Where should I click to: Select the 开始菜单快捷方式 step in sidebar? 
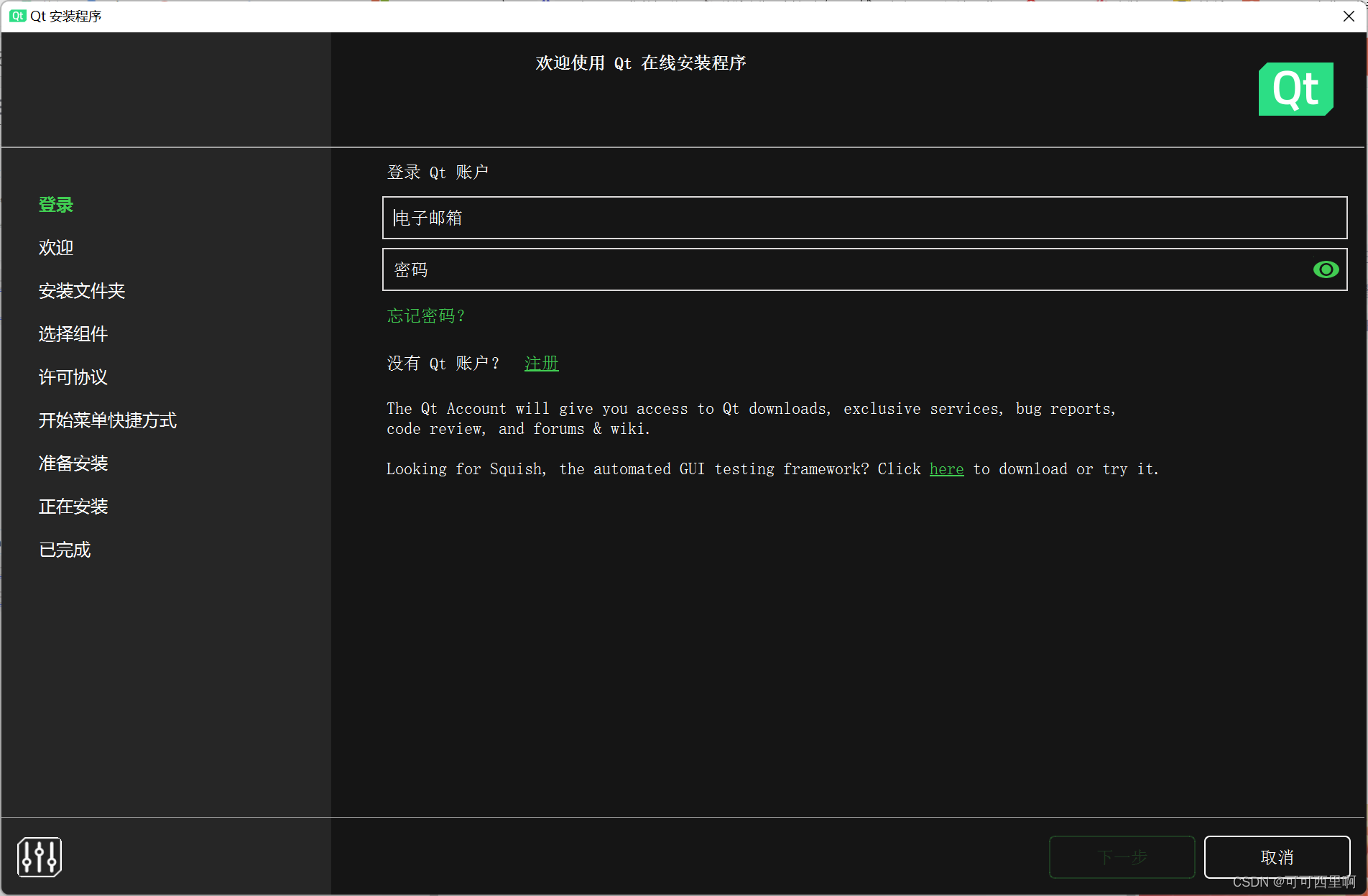coord(108,420)
